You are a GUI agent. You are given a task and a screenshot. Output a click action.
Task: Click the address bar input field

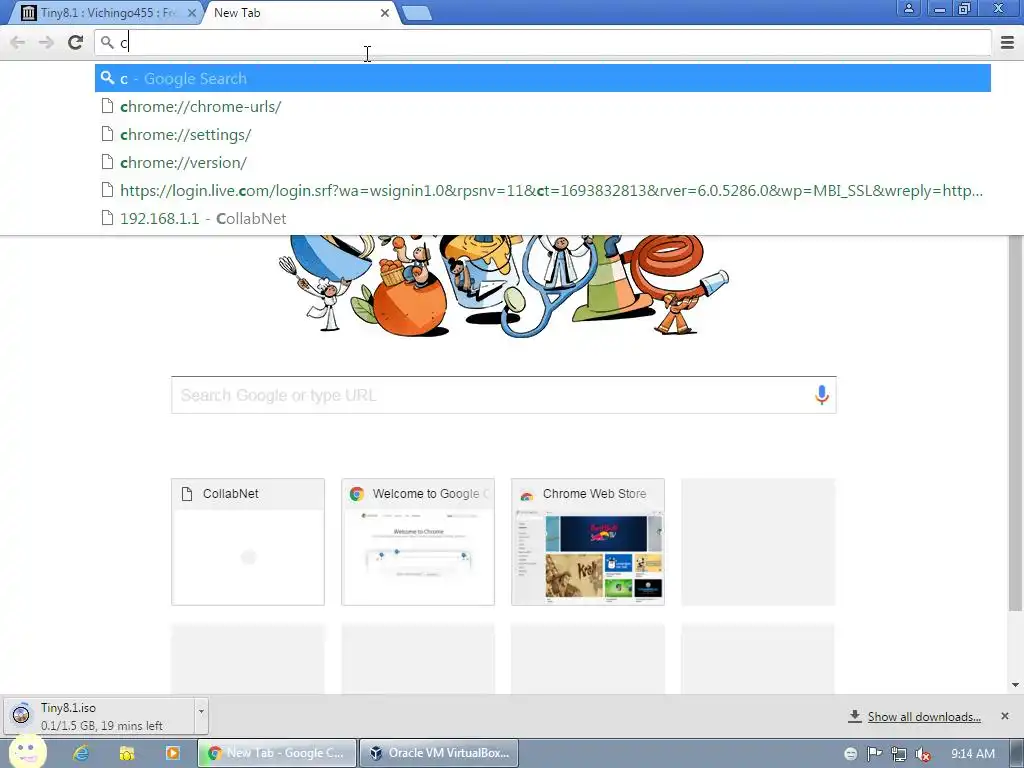pyautogui.click(x=542, y=43)
